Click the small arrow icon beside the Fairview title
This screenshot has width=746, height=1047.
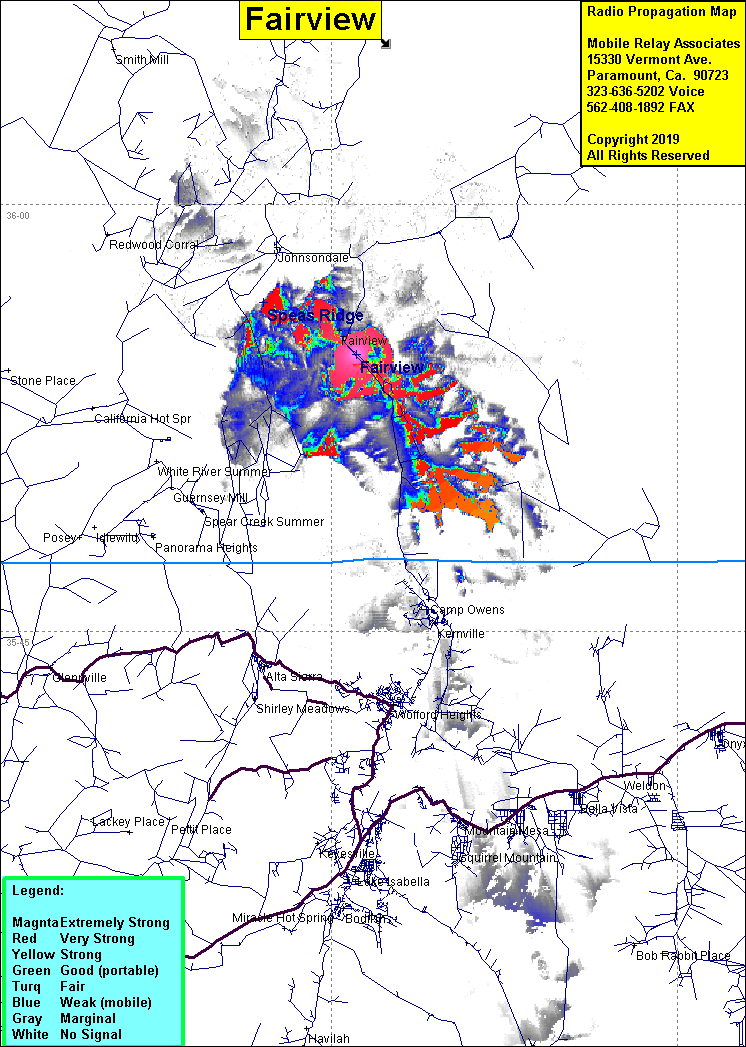pyautogui.click(x=386, y=43)
